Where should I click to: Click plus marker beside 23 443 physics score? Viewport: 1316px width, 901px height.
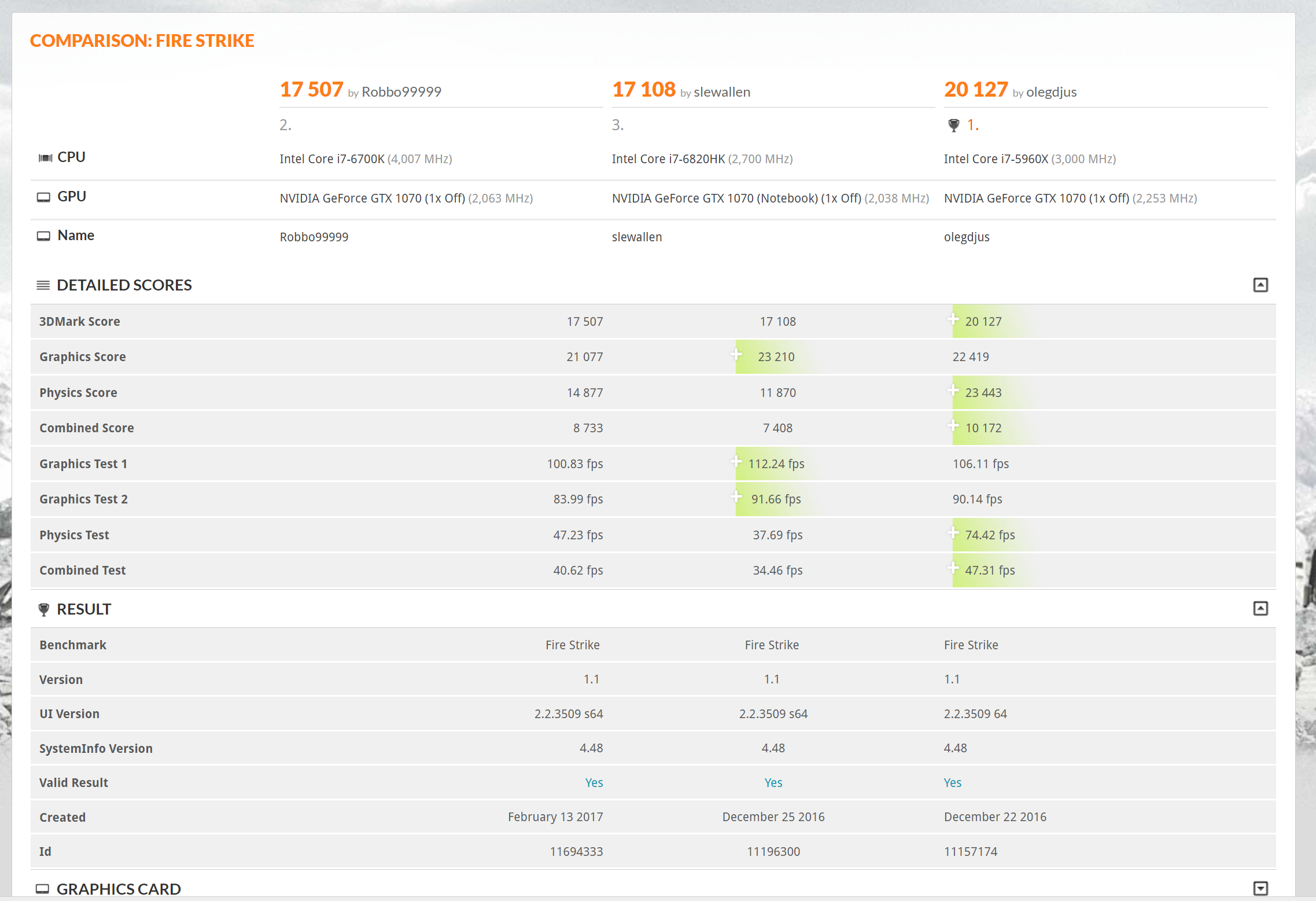953,390
